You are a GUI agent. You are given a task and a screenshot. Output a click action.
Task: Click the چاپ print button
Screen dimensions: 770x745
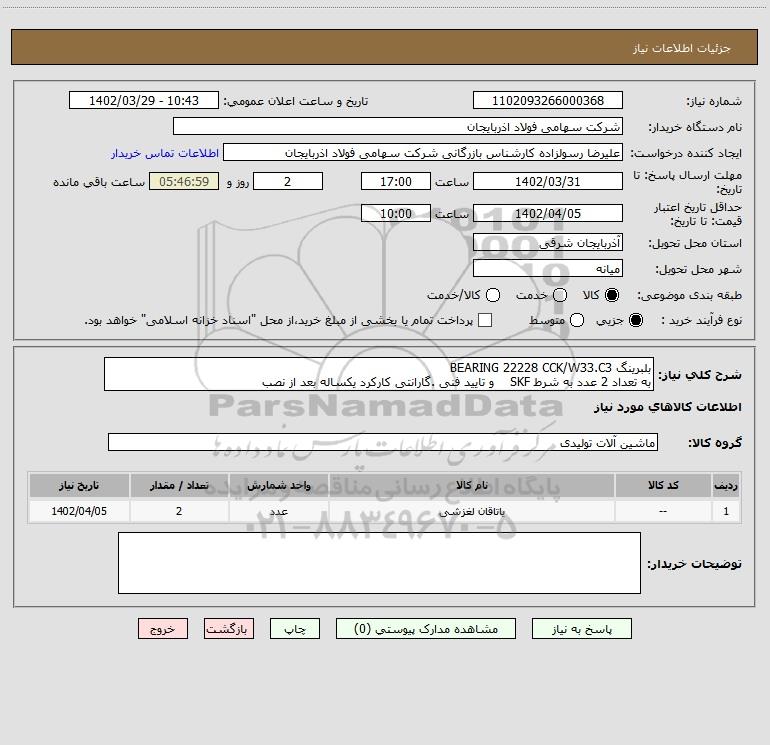coord(295,629)
